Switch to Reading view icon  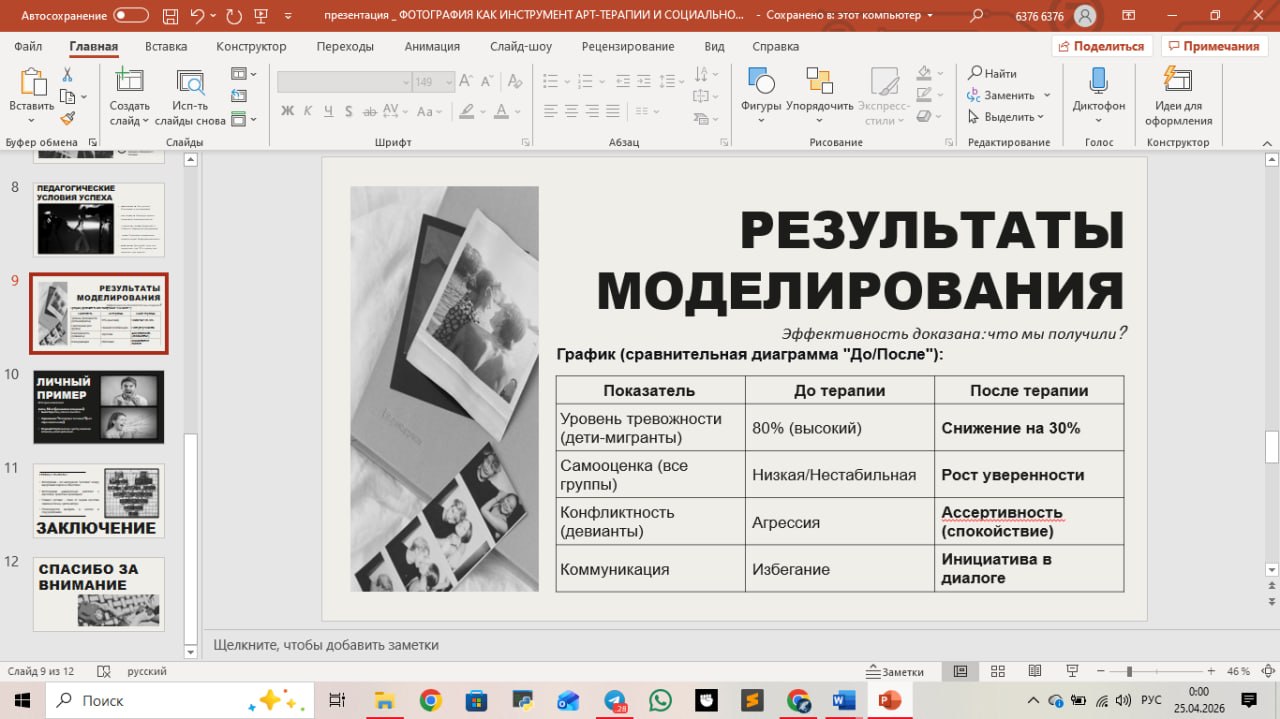pos(1034,671)
